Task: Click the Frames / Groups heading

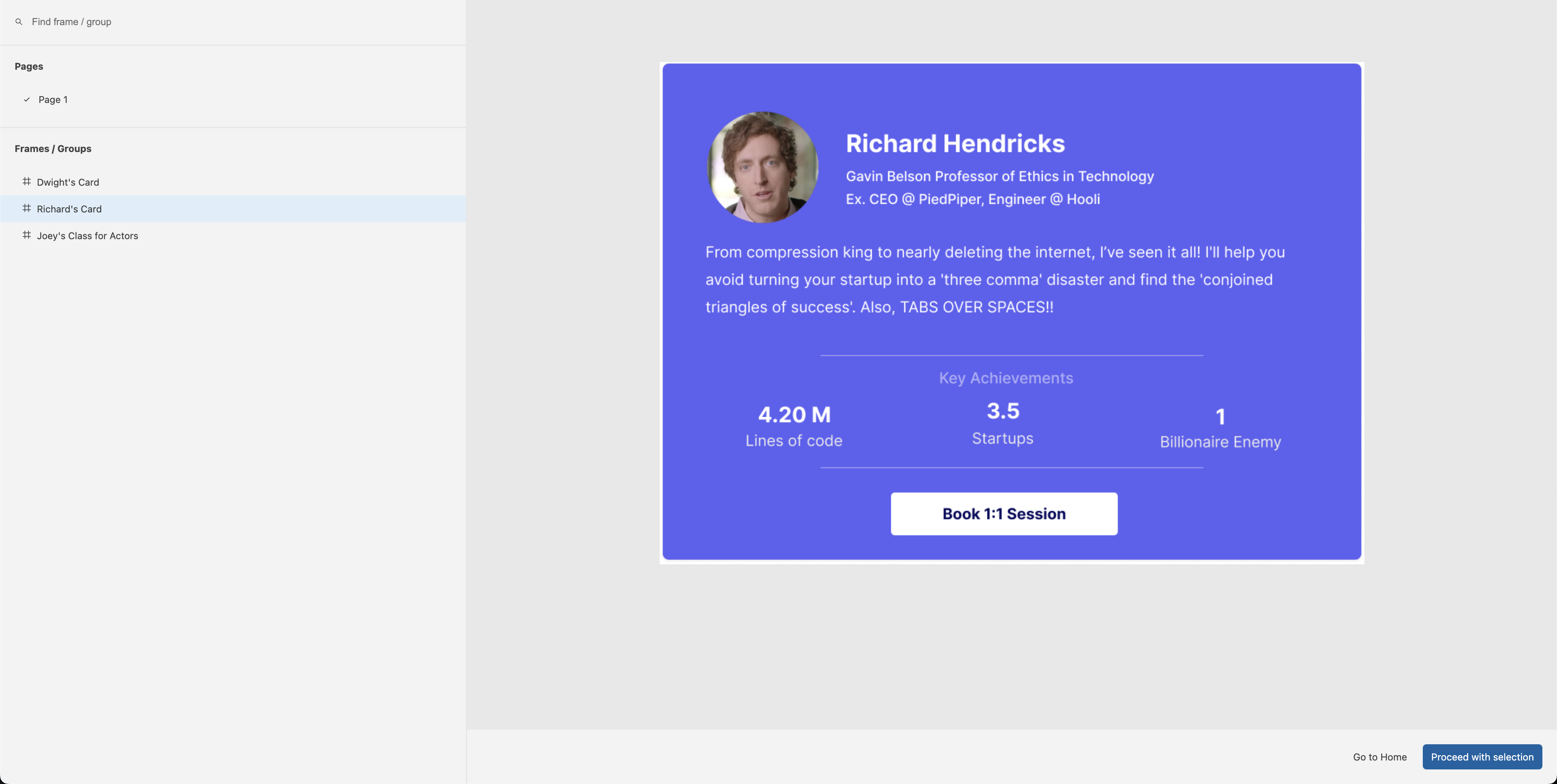Action: tap(53, 149)
